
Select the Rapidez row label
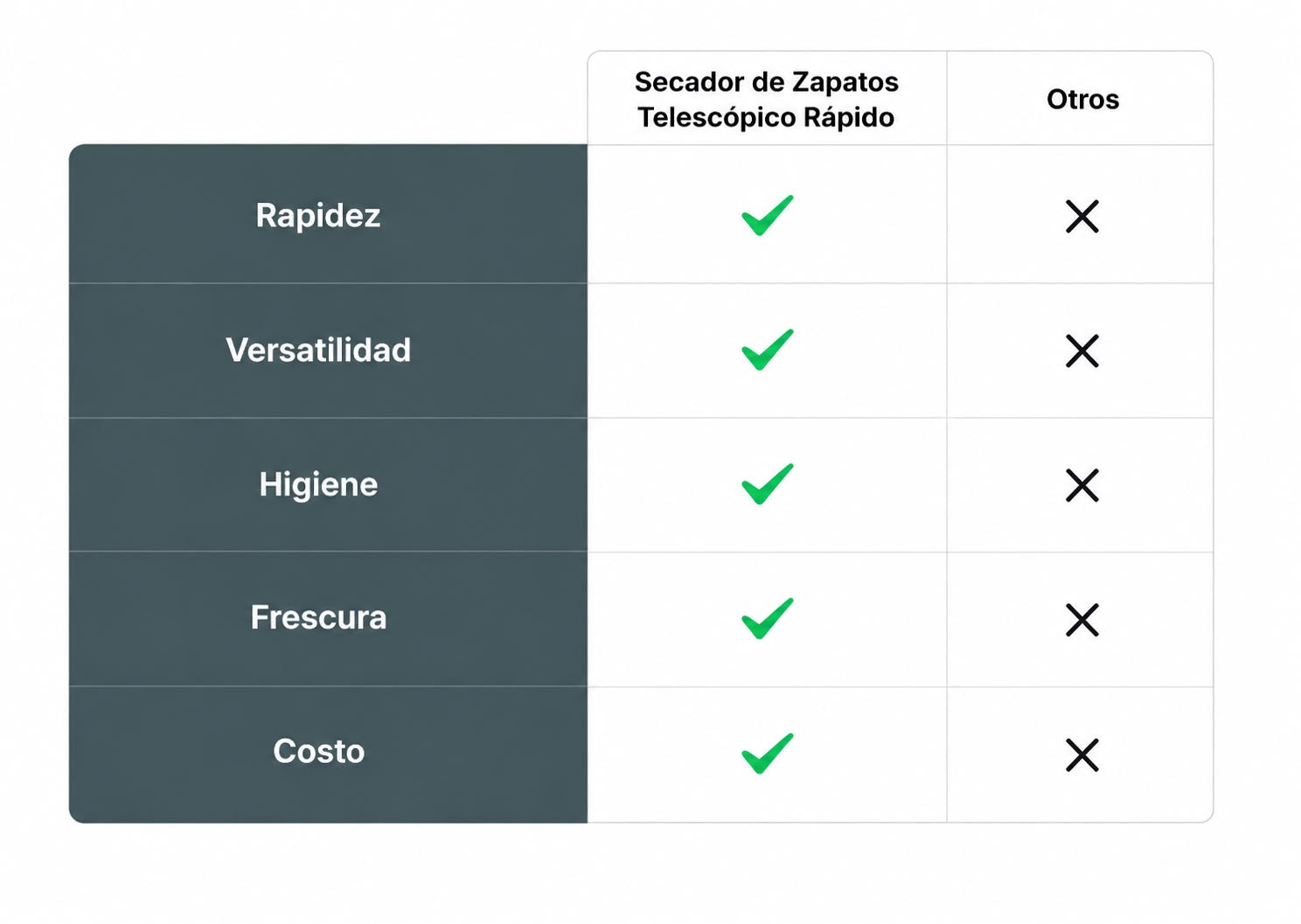318,216
